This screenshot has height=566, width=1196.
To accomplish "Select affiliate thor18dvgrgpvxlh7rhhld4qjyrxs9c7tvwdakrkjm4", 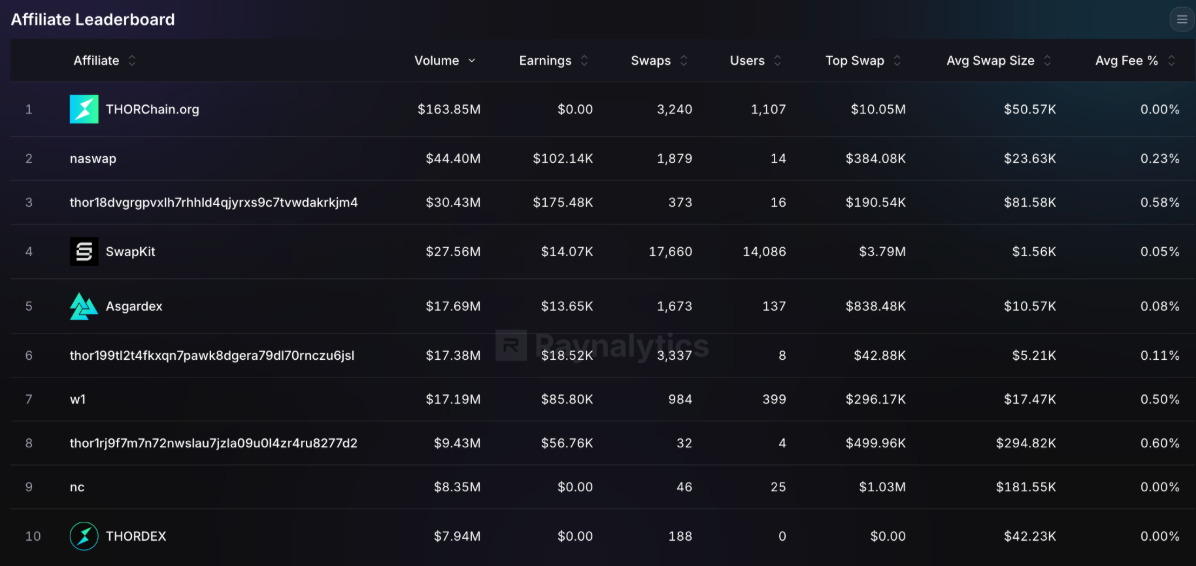I will pyautogui.click(x=214, y=202).
